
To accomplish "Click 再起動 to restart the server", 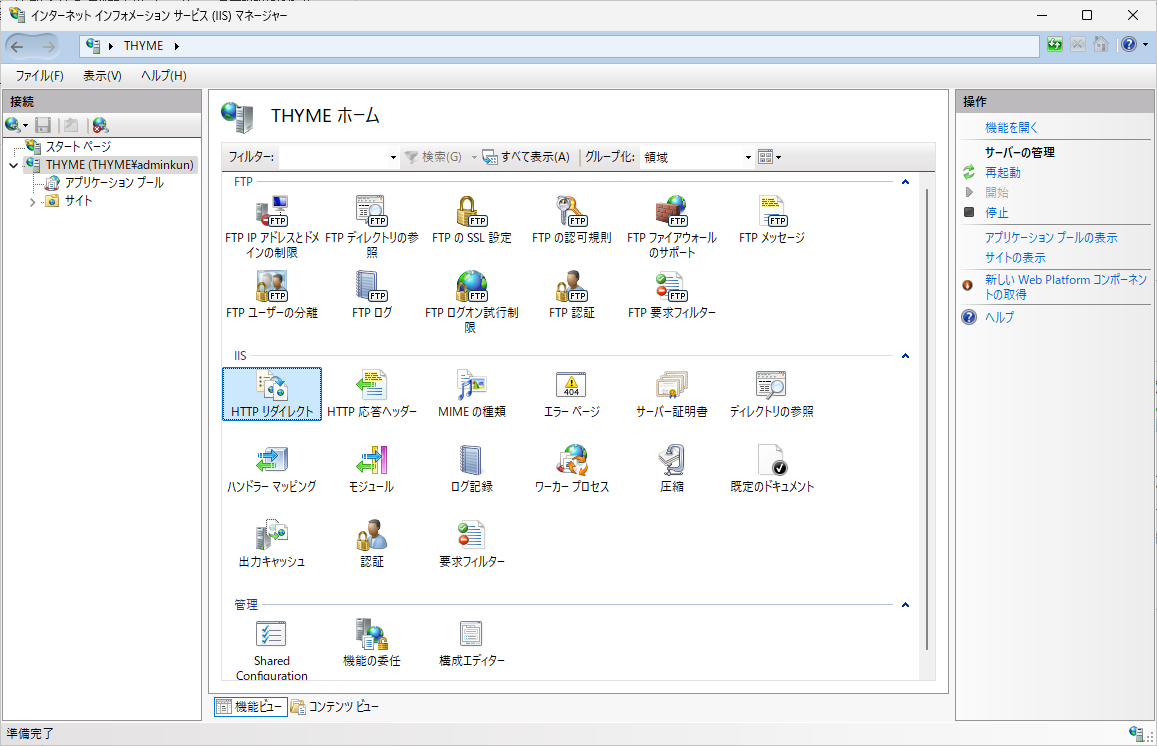I will (x=1003, y=173).
